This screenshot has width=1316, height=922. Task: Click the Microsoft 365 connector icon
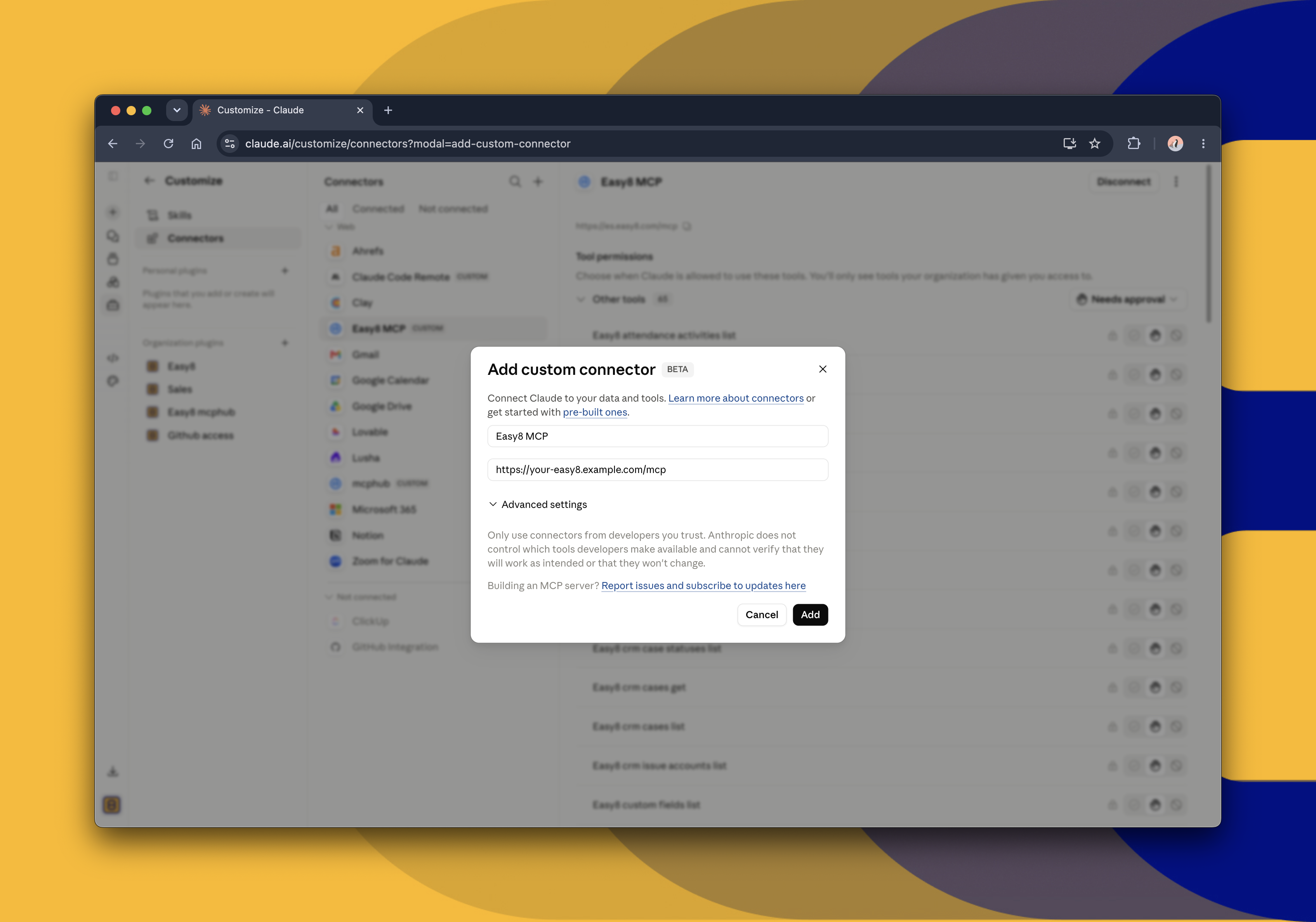click(335, 510)
